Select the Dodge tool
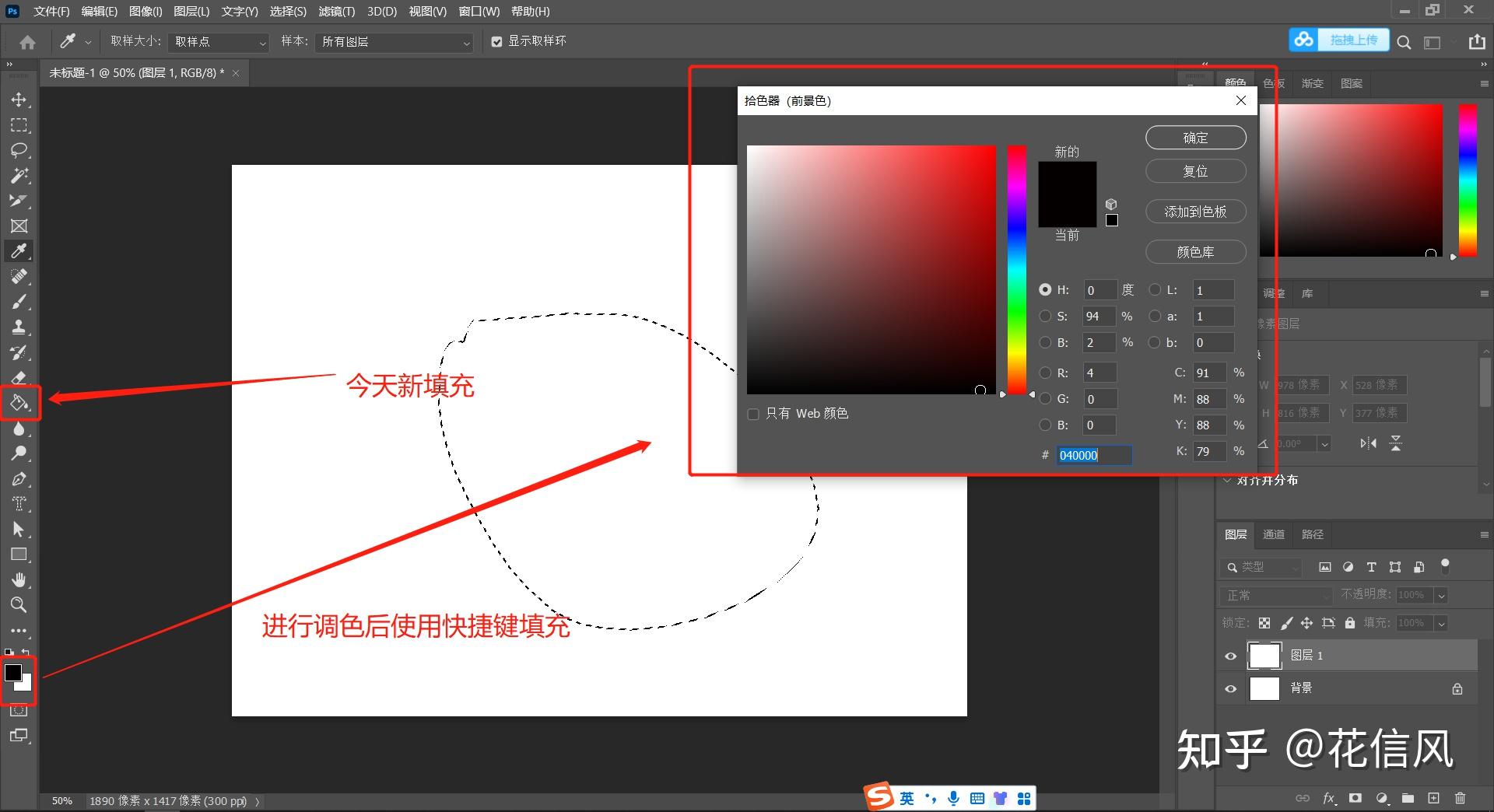The image size is (1494, 812). coord(19,453)
